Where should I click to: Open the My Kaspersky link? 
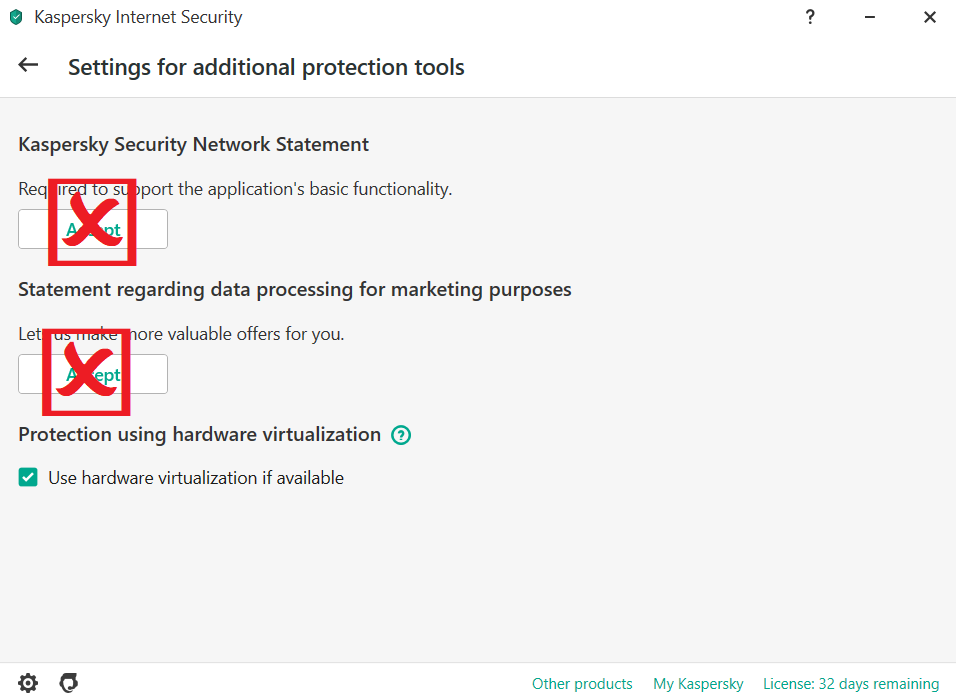click(x=698, y=684)
